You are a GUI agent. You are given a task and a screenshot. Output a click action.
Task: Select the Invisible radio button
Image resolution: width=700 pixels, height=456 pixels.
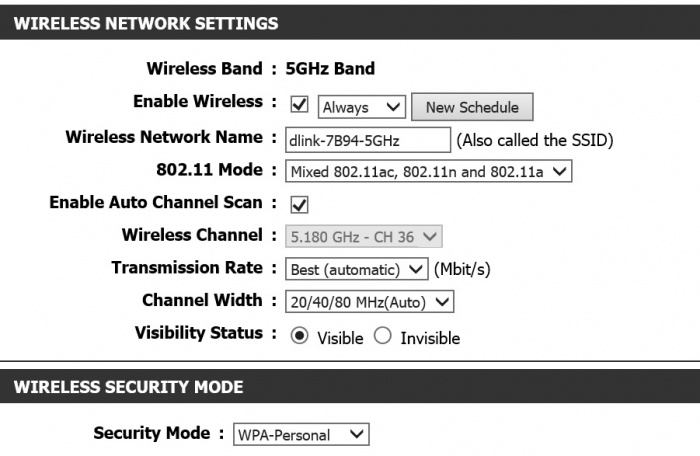(383, 335)
